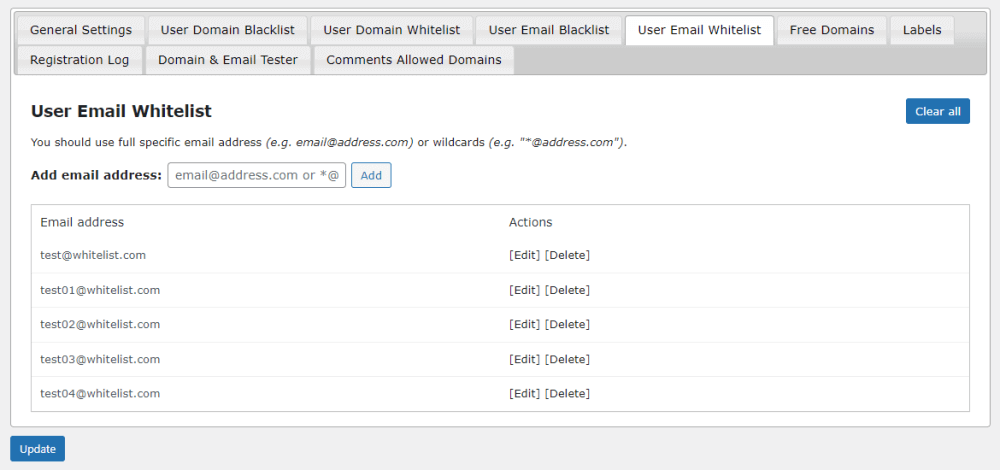This screenshot has width=1000, height=470.
Task: Go to User Email Blacklist tab
Action: click(x=549, y=30)
